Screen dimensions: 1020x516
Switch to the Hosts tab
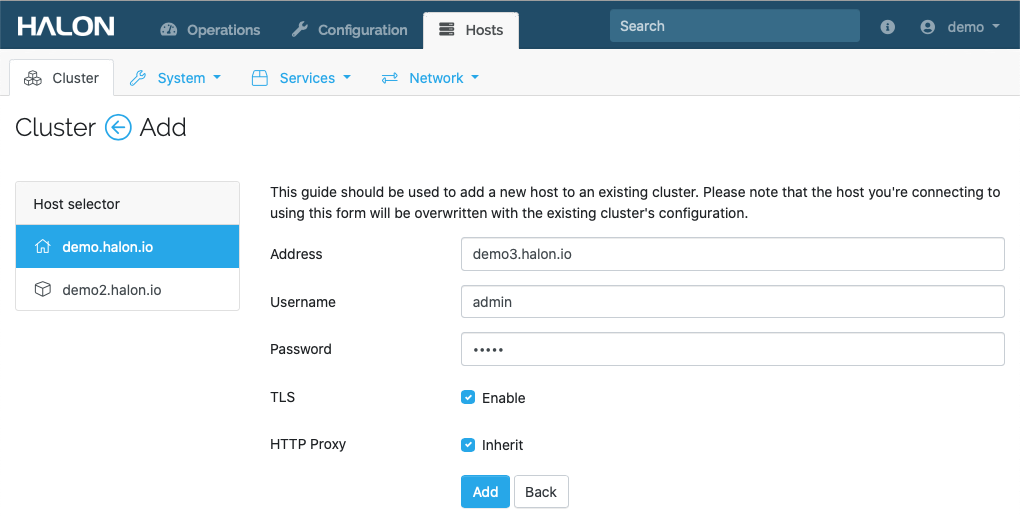click(x=471, y=30)
